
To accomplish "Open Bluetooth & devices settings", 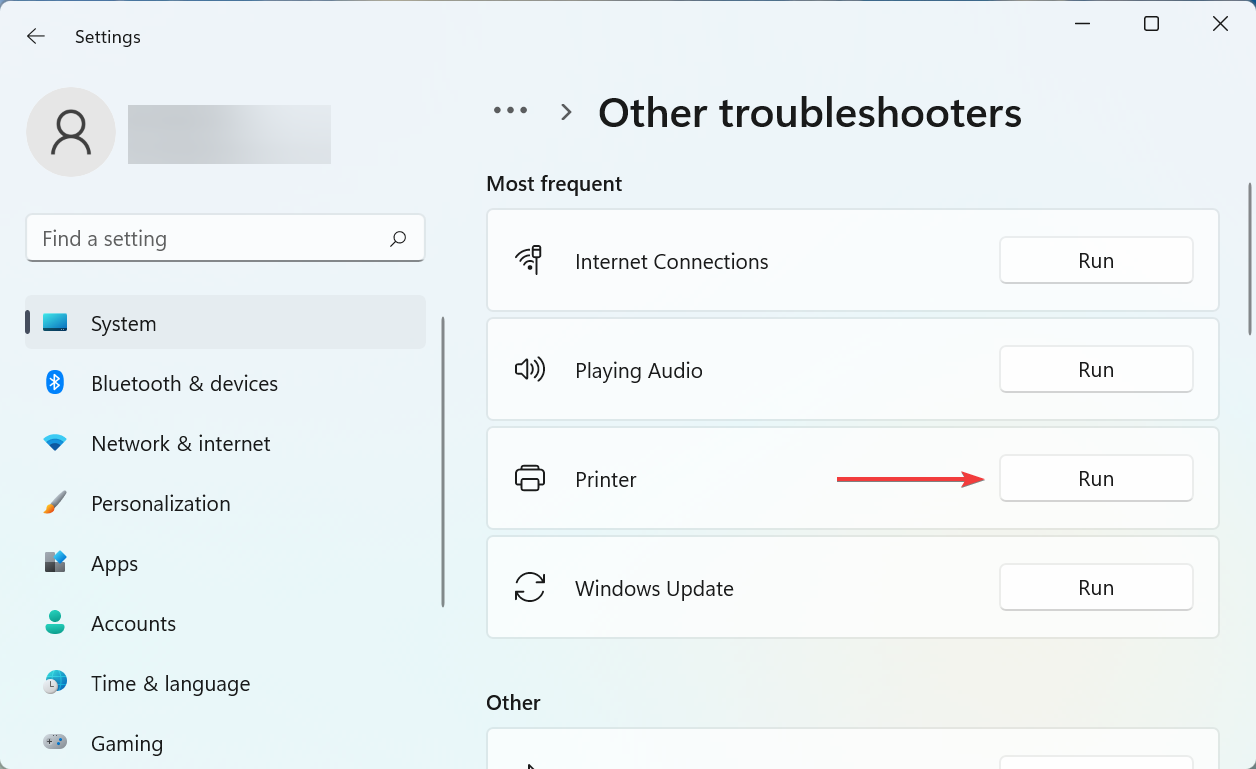I will 225,383.
